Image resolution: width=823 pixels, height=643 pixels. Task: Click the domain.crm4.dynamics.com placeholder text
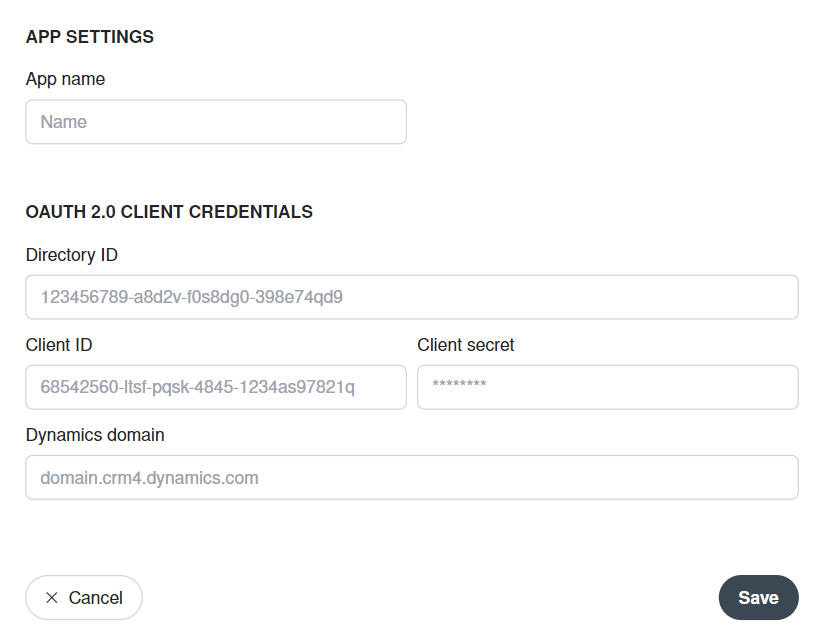point(150,478)
